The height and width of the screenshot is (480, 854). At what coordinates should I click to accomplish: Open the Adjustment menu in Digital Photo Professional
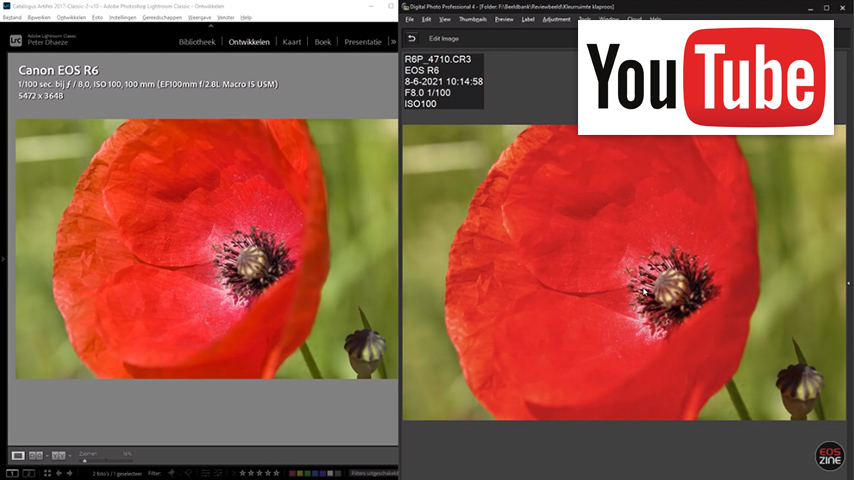pyautogui.click(x=556, y=19)
